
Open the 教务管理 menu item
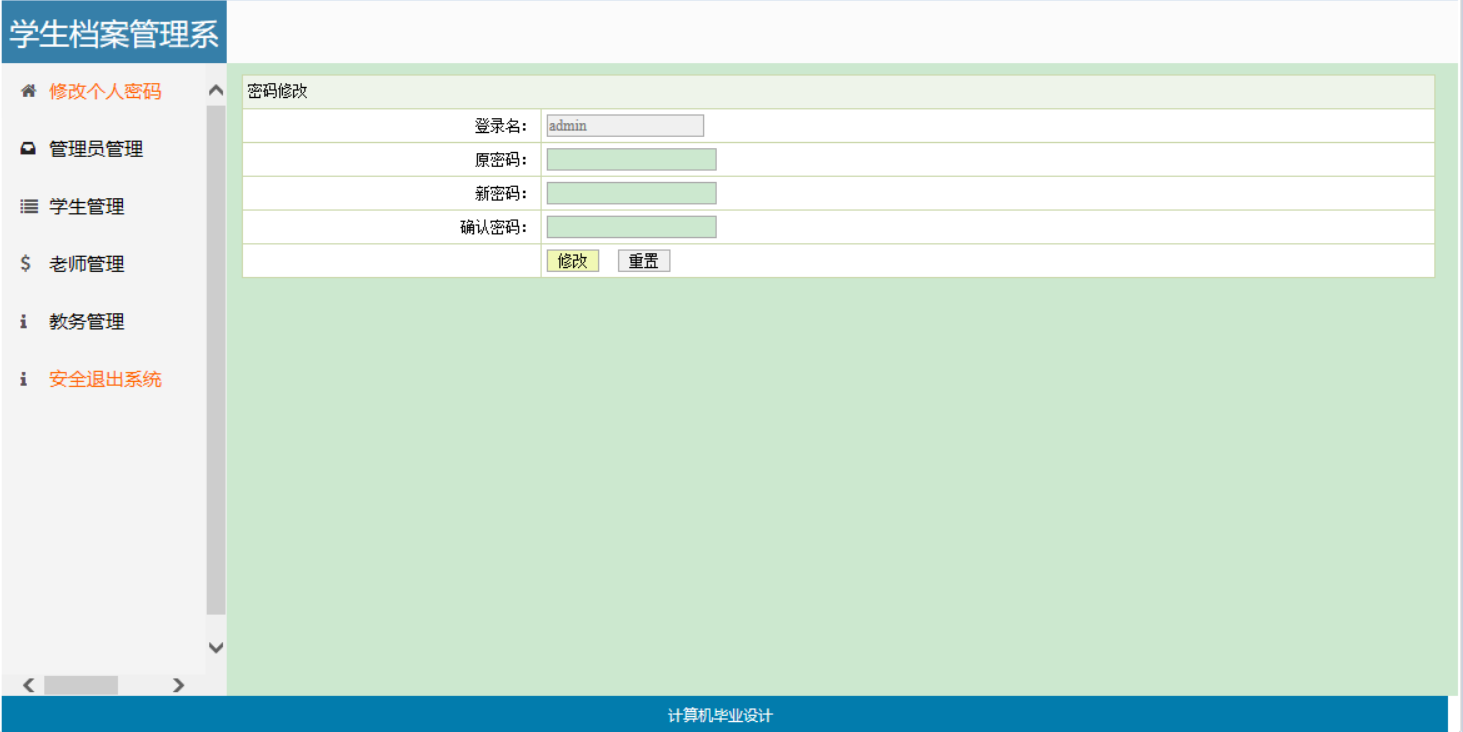[87, 322]
